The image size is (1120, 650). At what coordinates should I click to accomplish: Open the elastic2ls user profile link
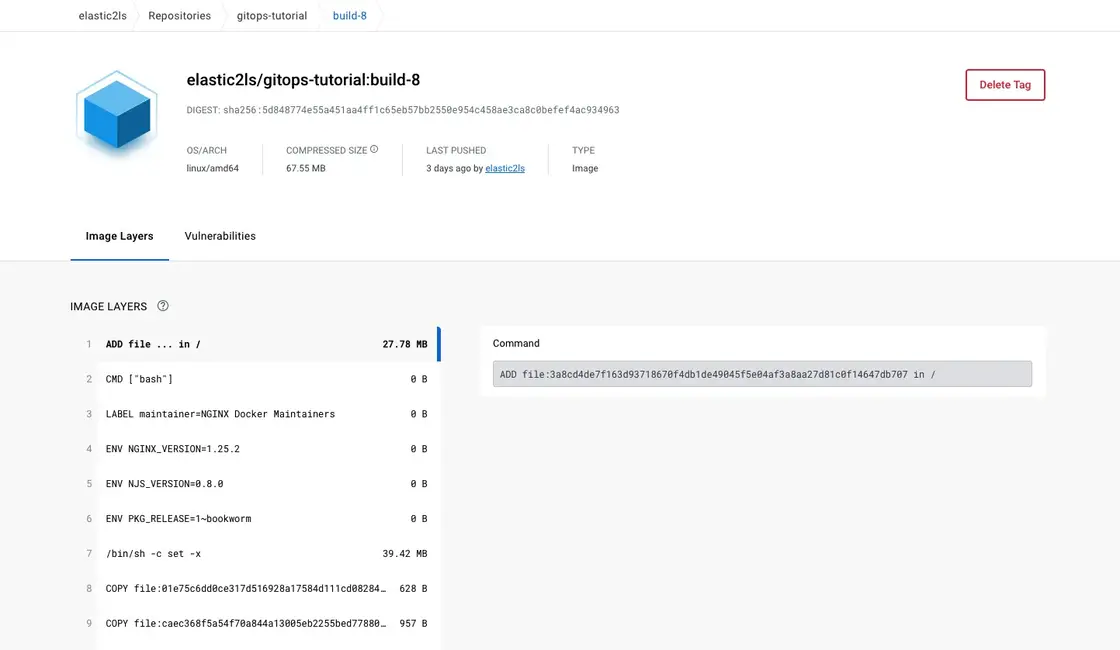point(504,168)
